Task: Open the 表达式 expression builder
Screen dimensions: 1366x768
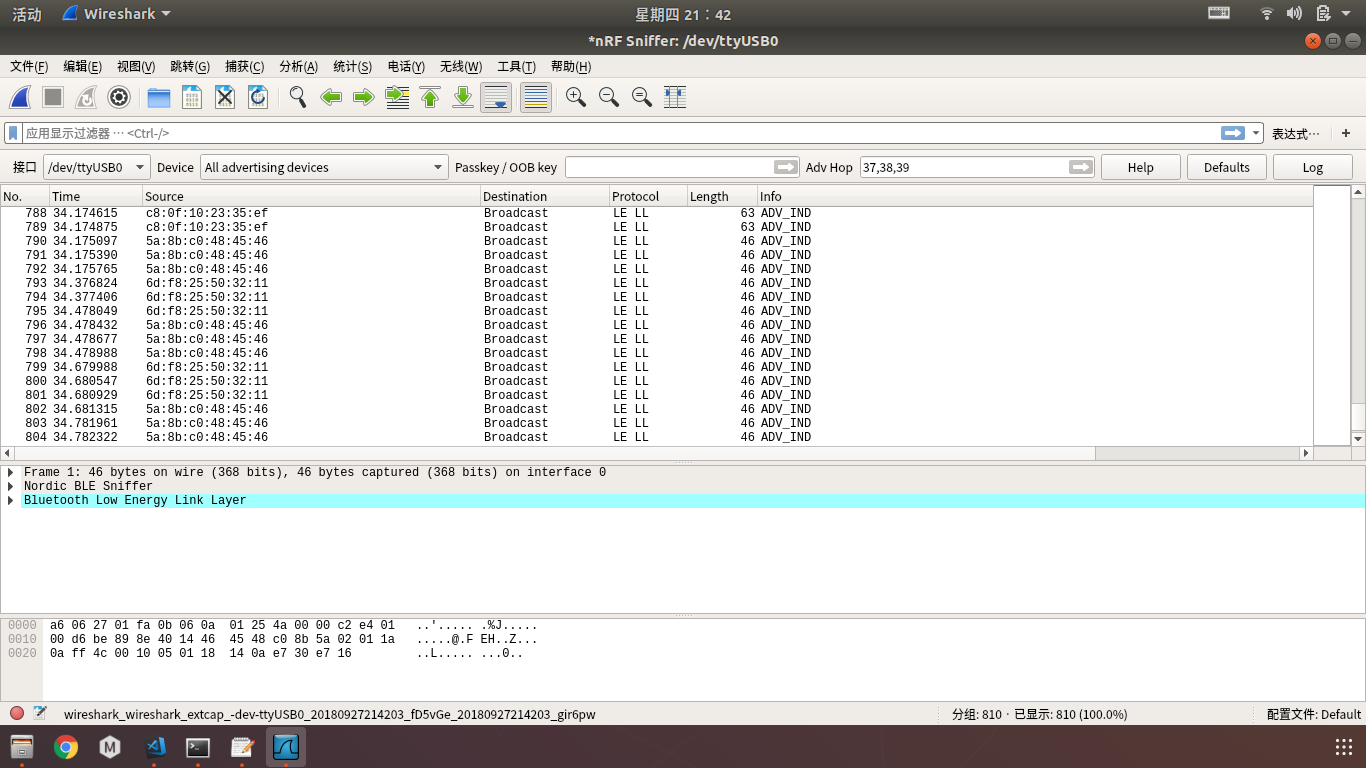Action: 1295,133
